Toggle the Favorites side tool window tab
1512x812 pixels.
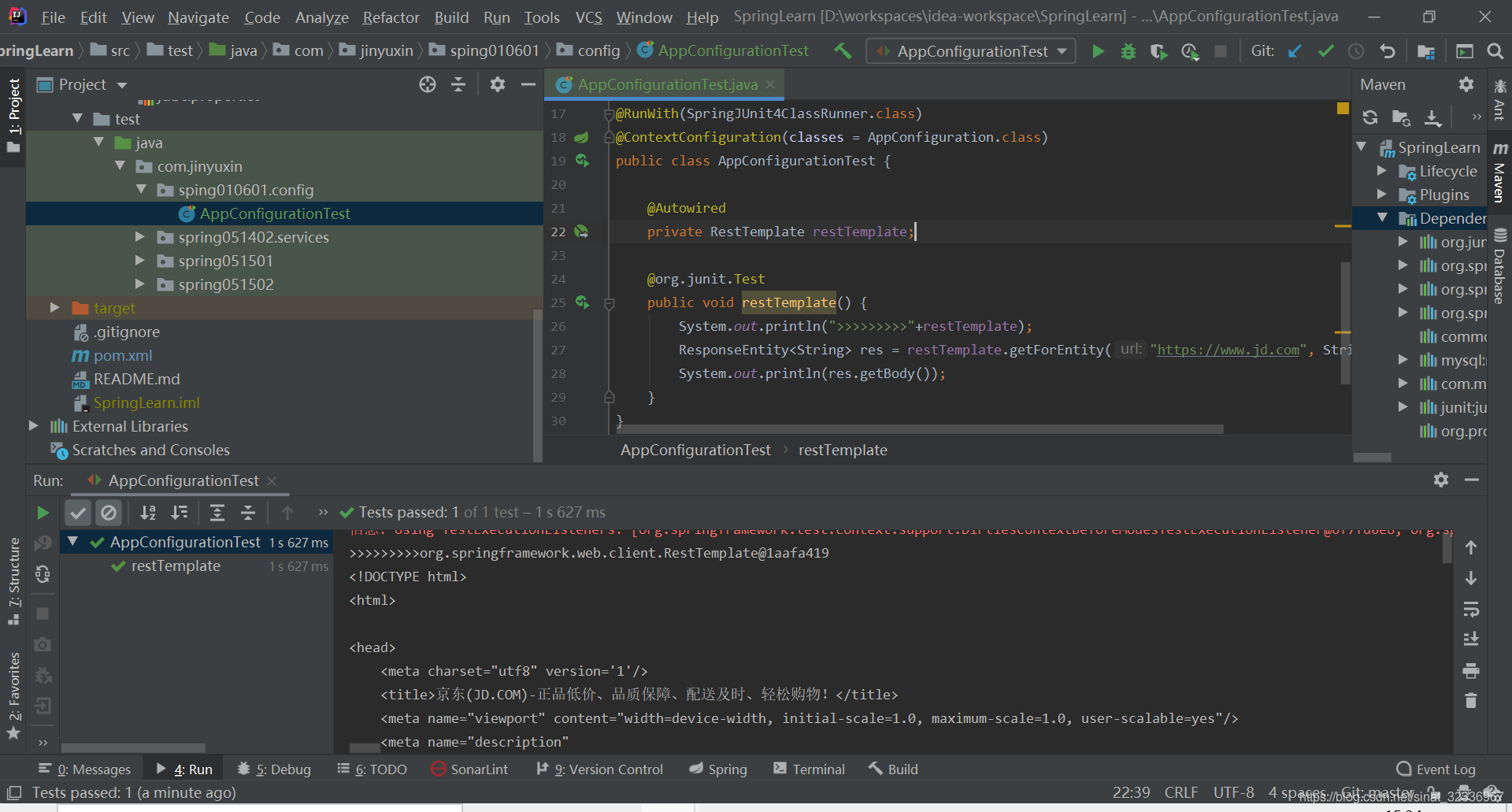[x=13, y=696]
